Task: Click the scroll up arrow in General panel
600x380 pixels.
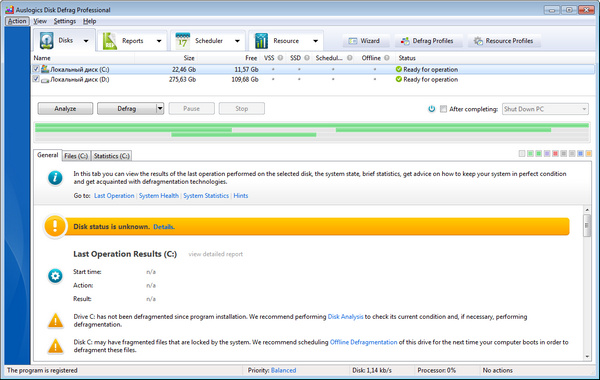Action: coord(587,210)
